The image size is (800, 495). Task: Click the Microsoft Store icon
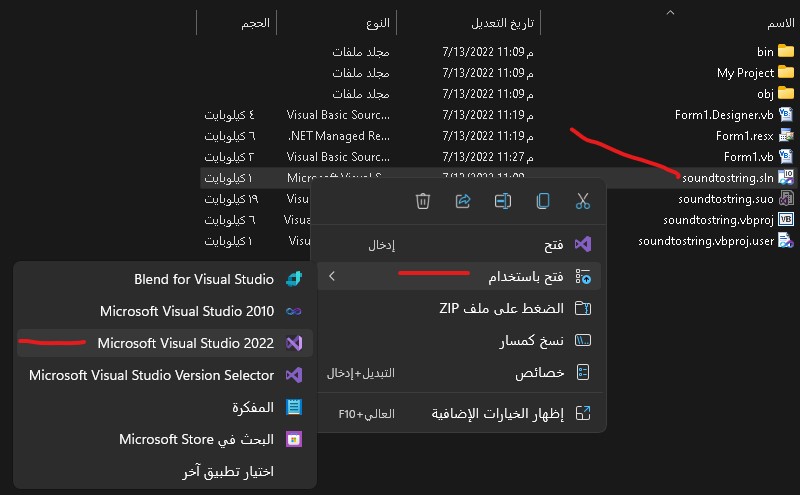pyautogui.click(x=294, y=439)
